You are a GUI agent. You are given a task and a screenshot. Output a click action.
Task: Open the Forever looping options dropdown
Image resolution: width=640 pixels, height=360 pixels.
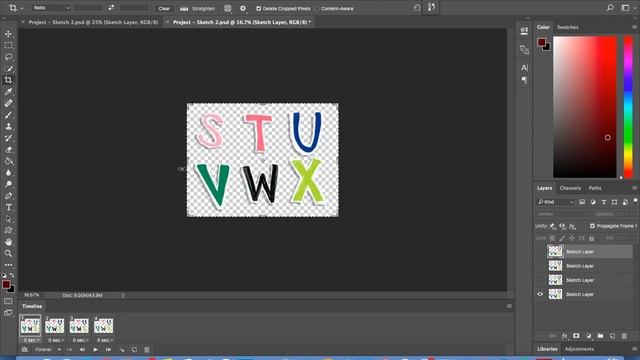(x=47, y=350)
